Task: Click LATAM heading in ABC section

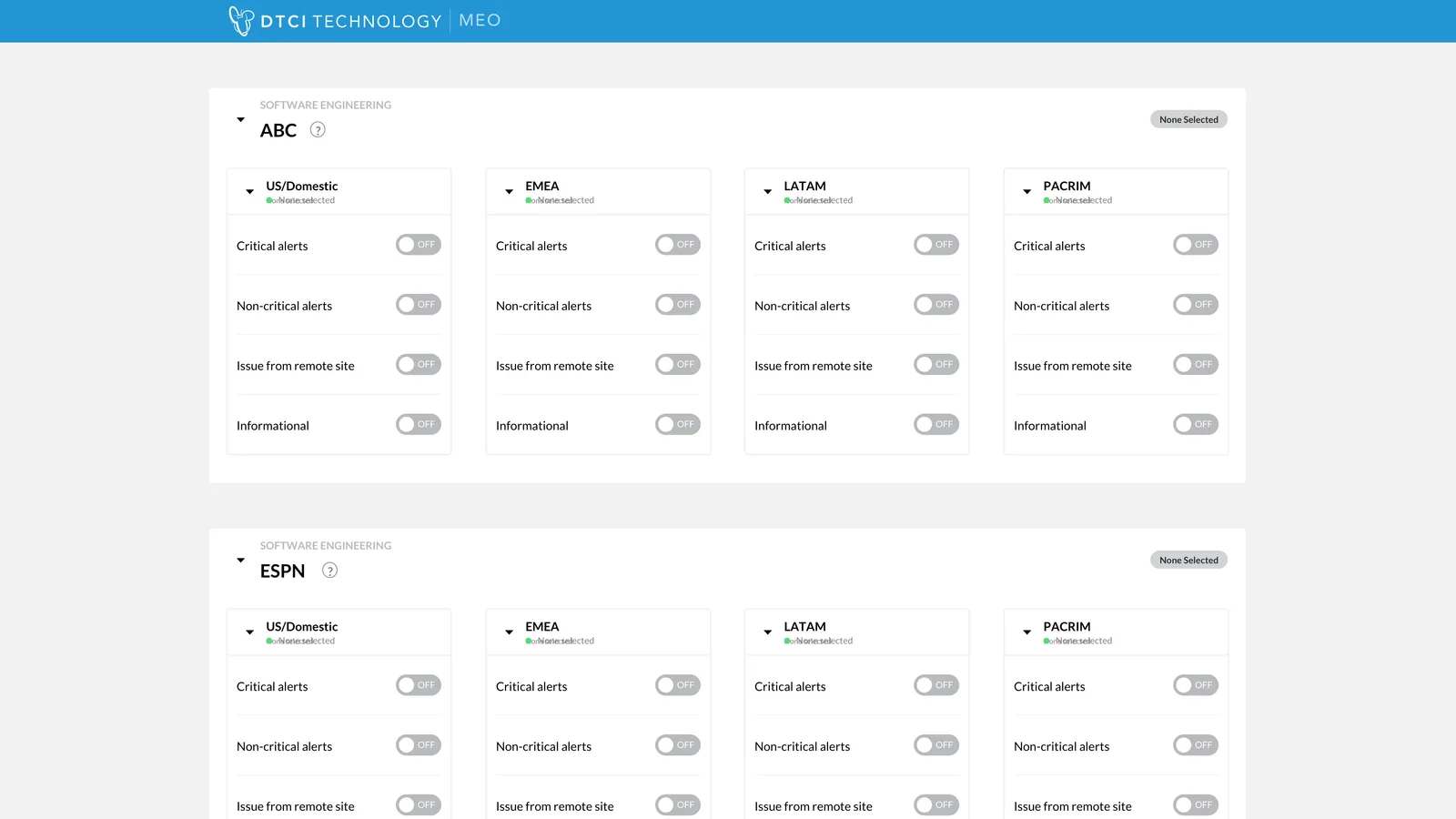Action: click(x=805, y=186)
